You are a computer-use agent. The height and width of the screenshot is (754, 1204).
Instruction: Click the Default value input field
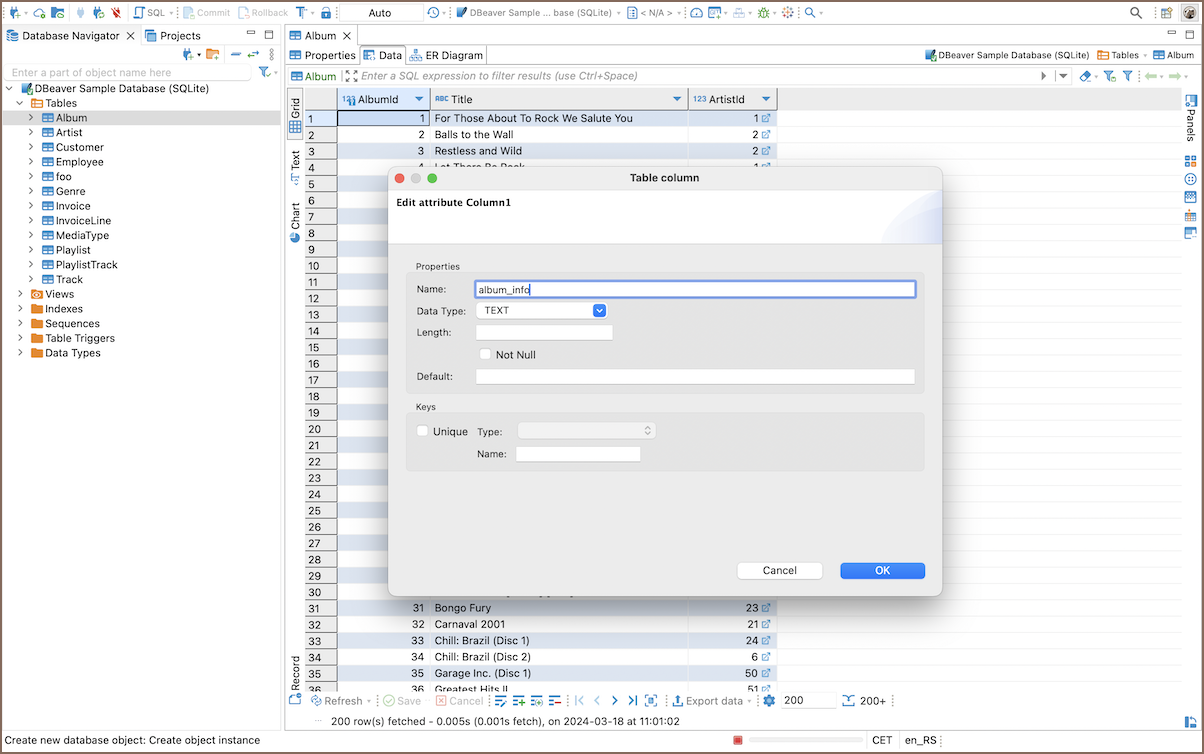click(695, 377)
